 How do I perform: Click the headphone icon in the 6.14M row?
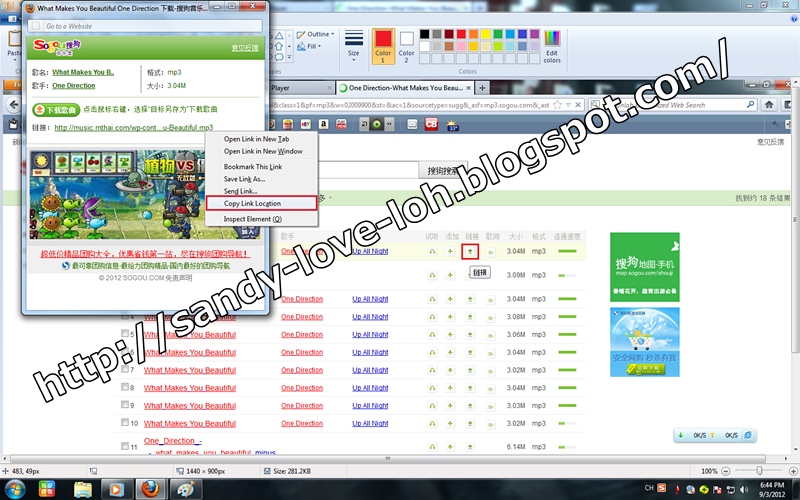tap(432, 447)
